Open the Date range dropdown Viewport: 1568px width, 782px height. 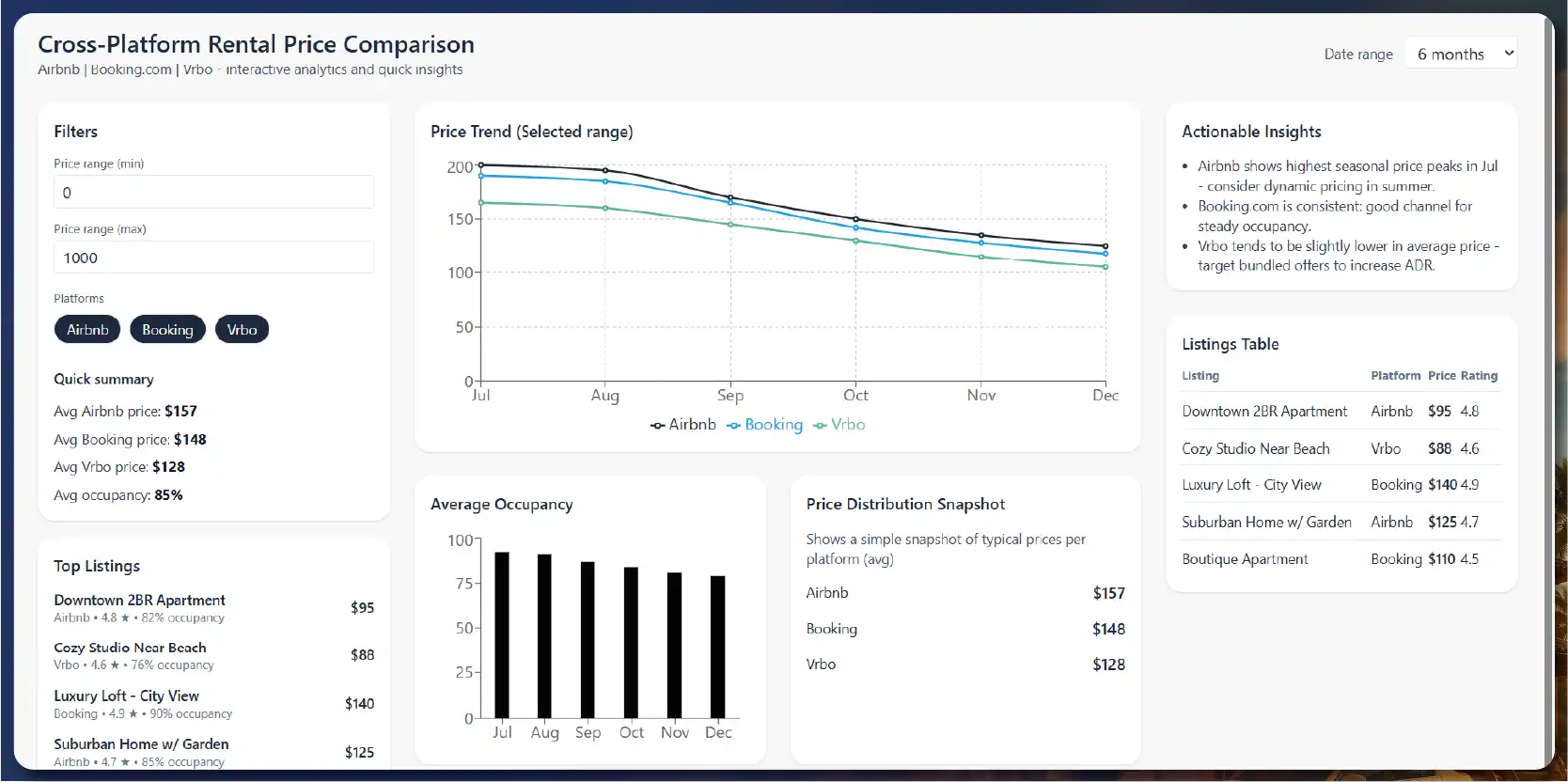pos(1461,55)
